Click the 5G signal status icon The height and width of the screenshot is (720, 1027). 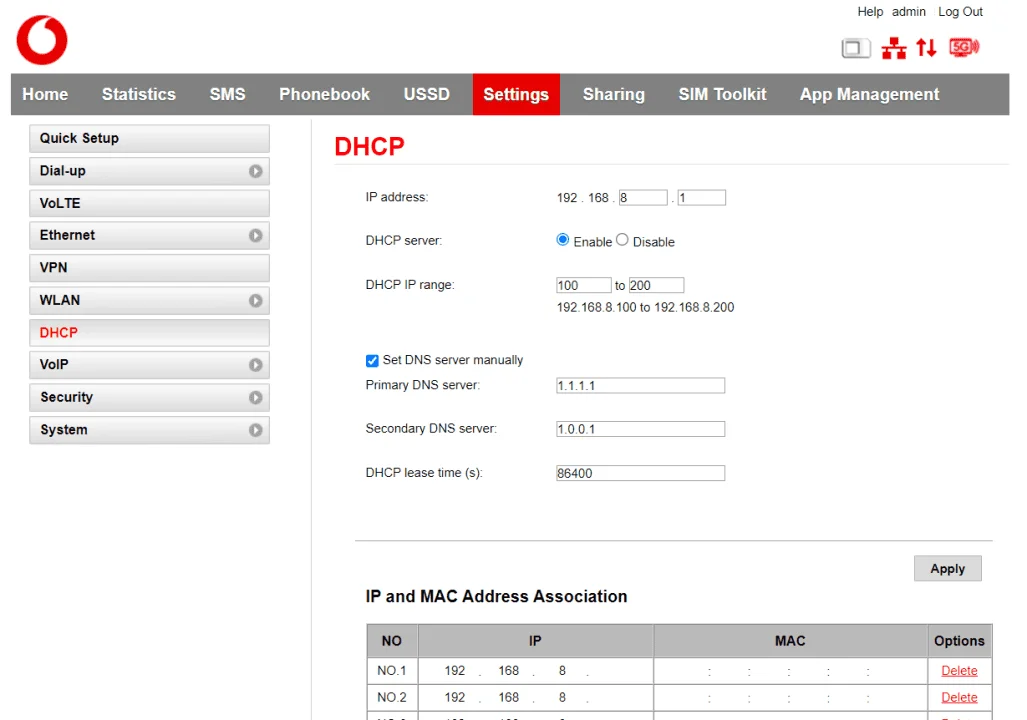(x=964, y=47)
